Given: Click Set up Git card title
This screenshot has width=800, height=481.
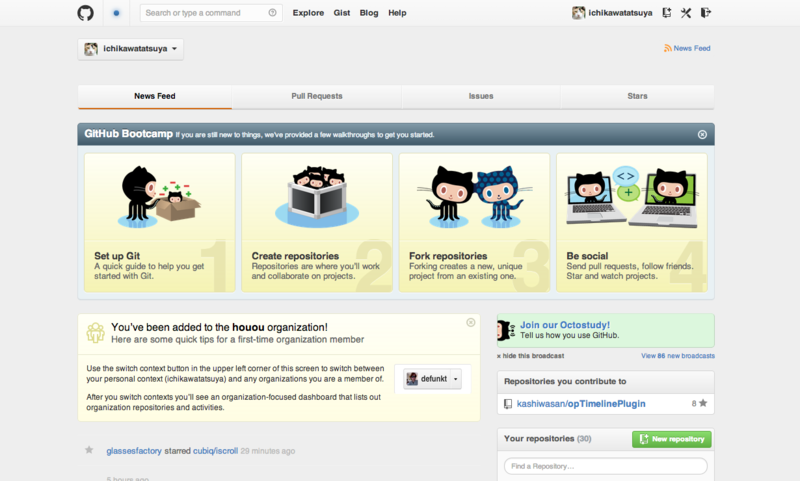Looking at the screenshot, I should [x=117, y=256].
